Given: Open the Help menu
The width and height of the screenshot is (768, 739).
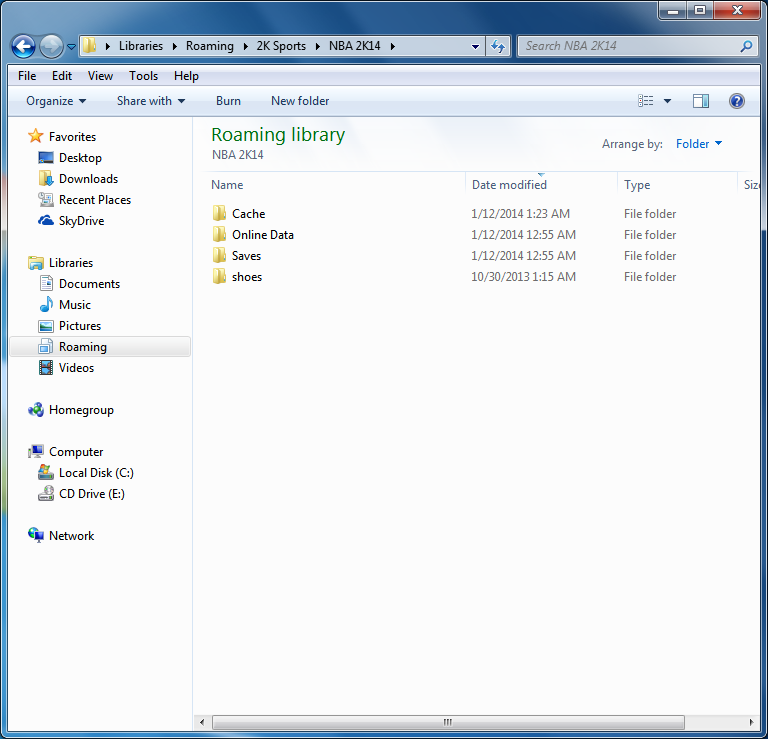Looking at the screenshot, I should coord(186,76).
